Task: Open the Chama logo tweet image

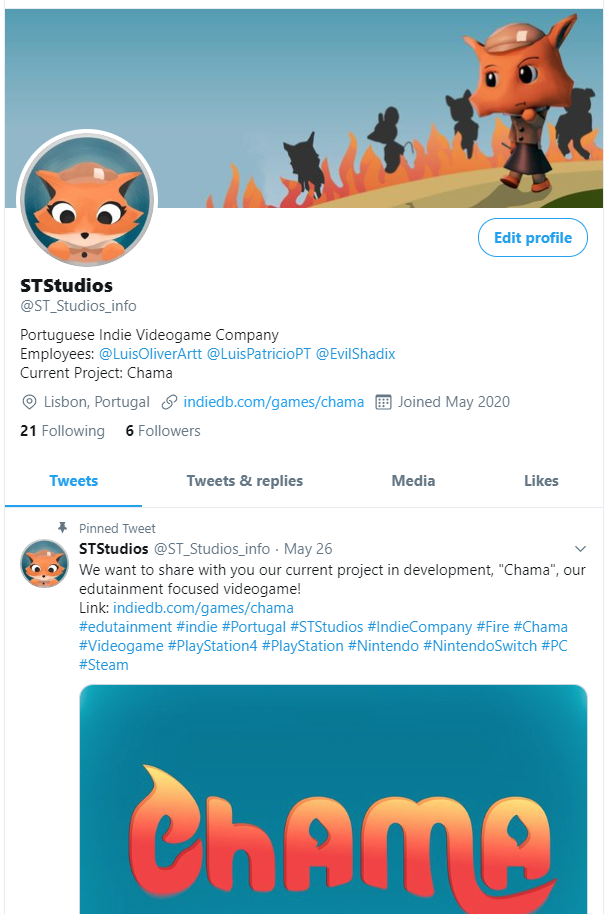Action: [333, 799]
